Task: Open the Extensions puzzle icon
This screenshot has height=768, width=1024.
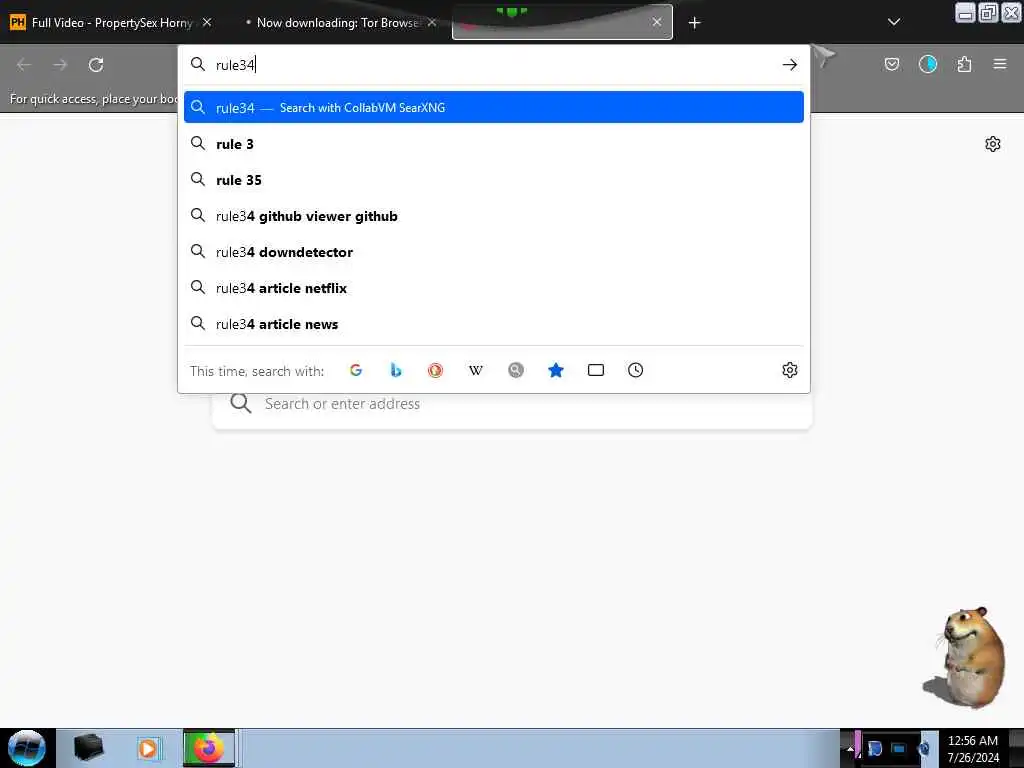Action: [x=964, y=64]
